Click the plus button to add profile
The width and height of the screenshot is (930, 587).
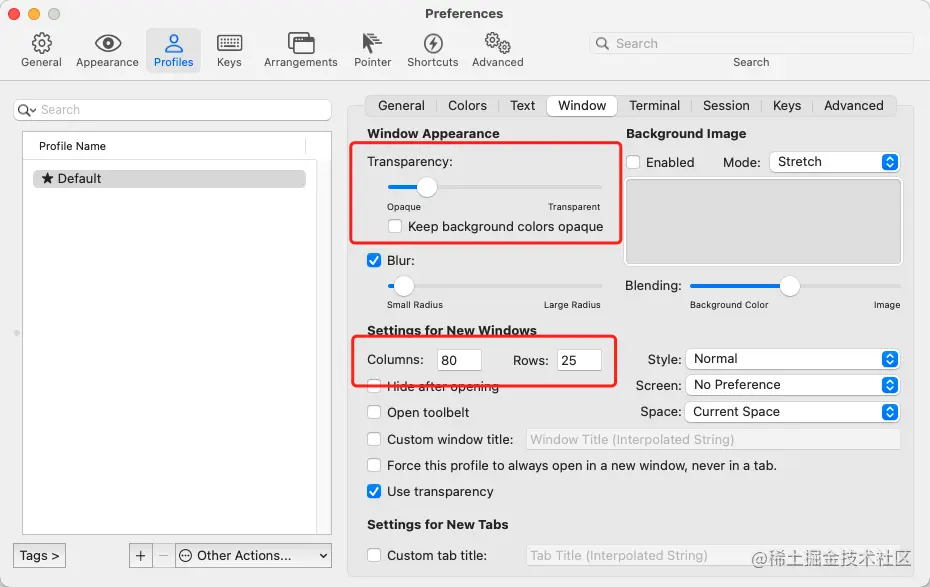pos(141,556)
